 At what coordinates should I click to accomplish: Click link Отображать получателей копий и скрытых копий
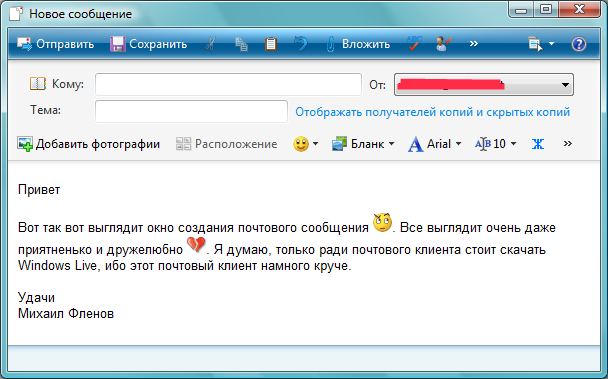(x=433, y=112)
